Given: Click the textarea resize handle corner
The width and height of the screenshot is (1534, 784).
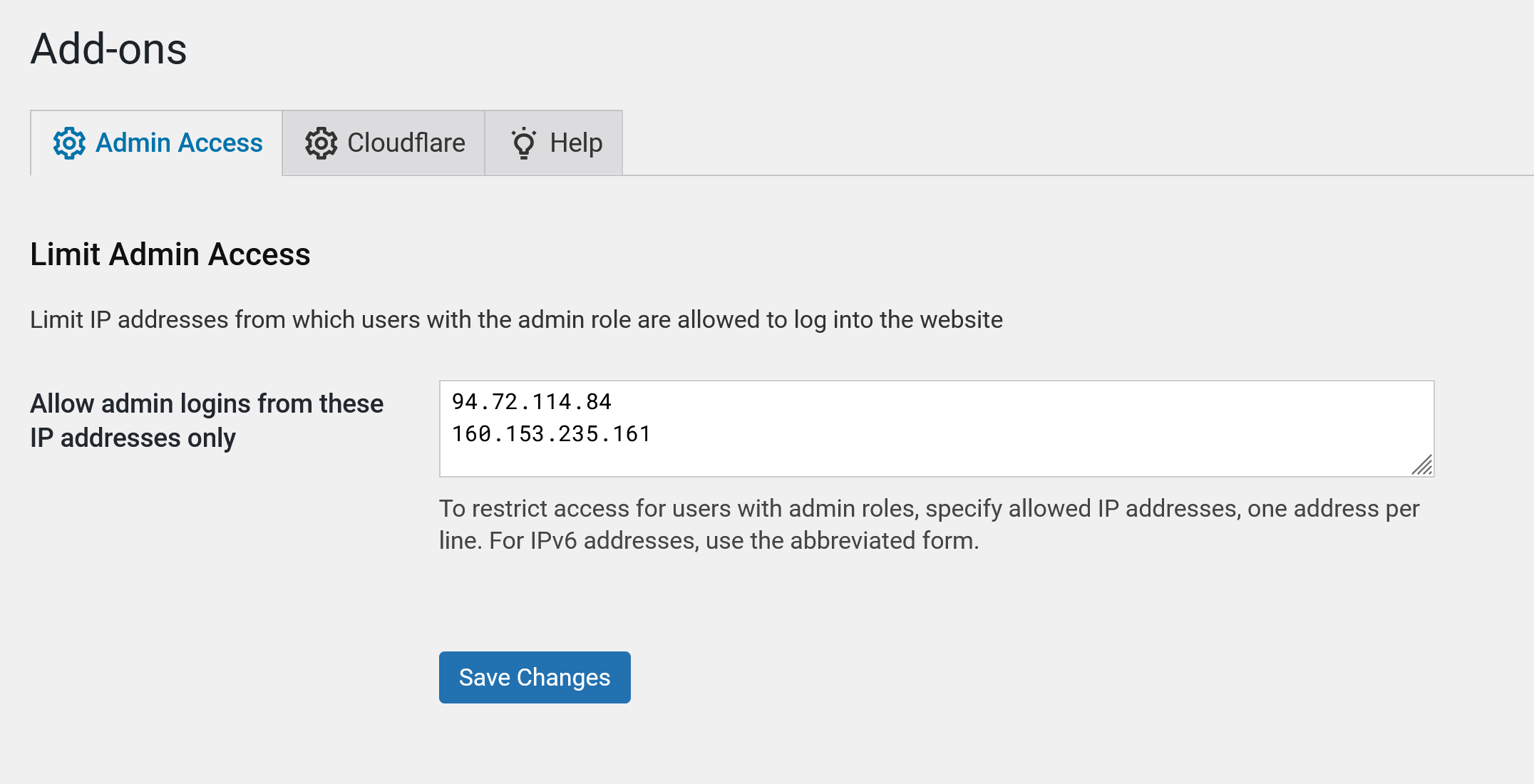Looking at the screenshot, I should [1422, 465].
